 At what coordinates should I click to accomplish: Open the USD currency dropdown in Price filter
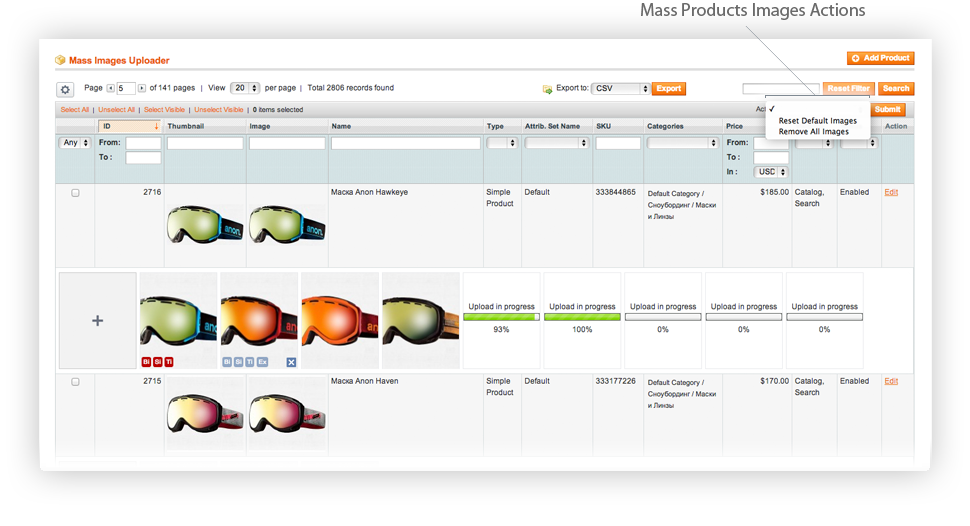point(771,172)
